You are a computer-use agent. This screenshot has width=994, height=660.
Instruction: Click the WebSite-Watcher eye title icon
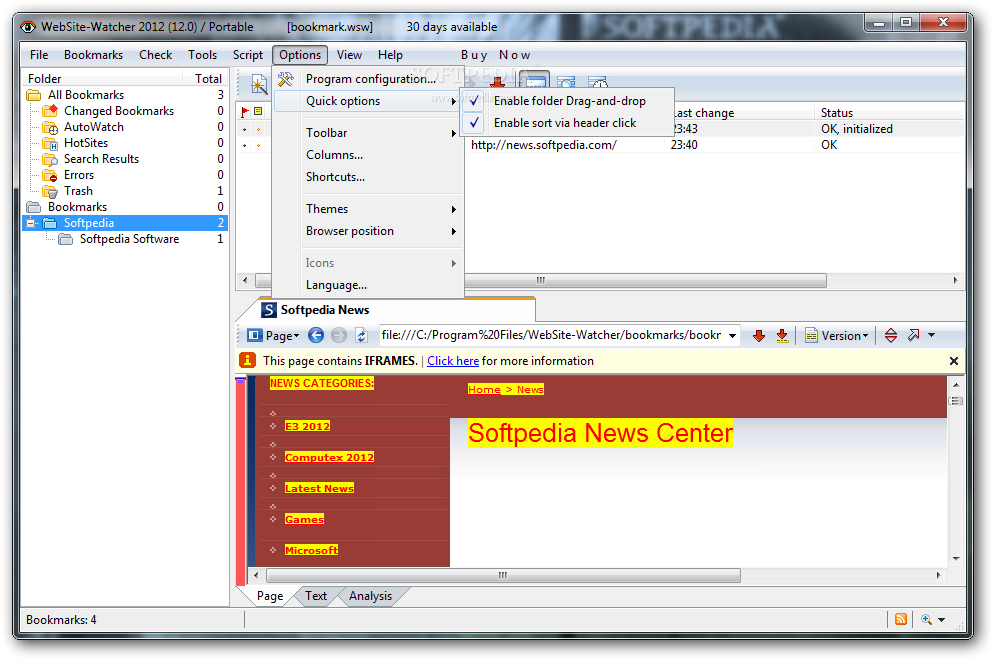(28, 27)
